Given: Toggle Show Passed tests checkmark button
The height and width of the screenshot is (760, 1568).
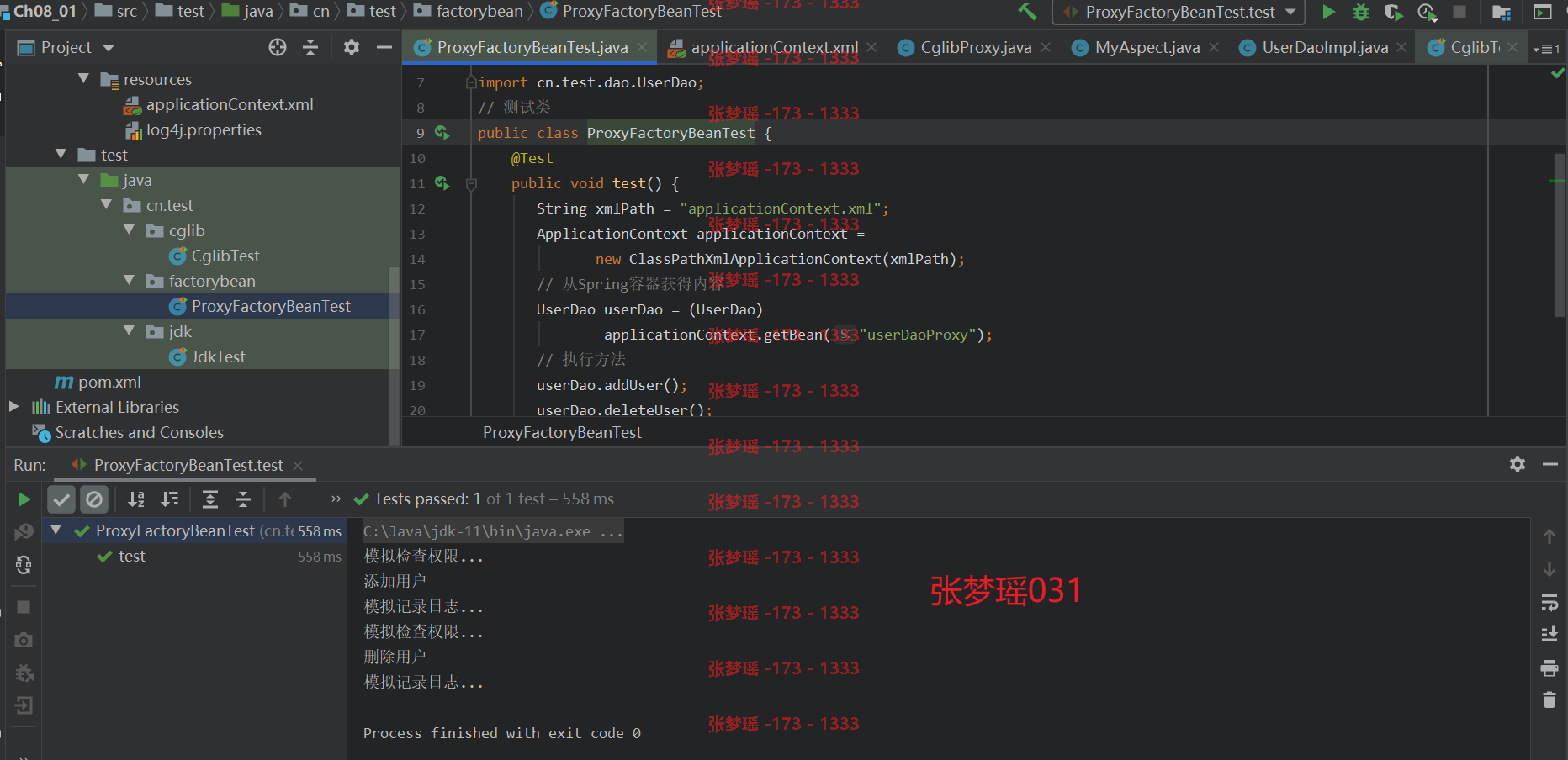Looking at the screenshot, I should (61, 499).
